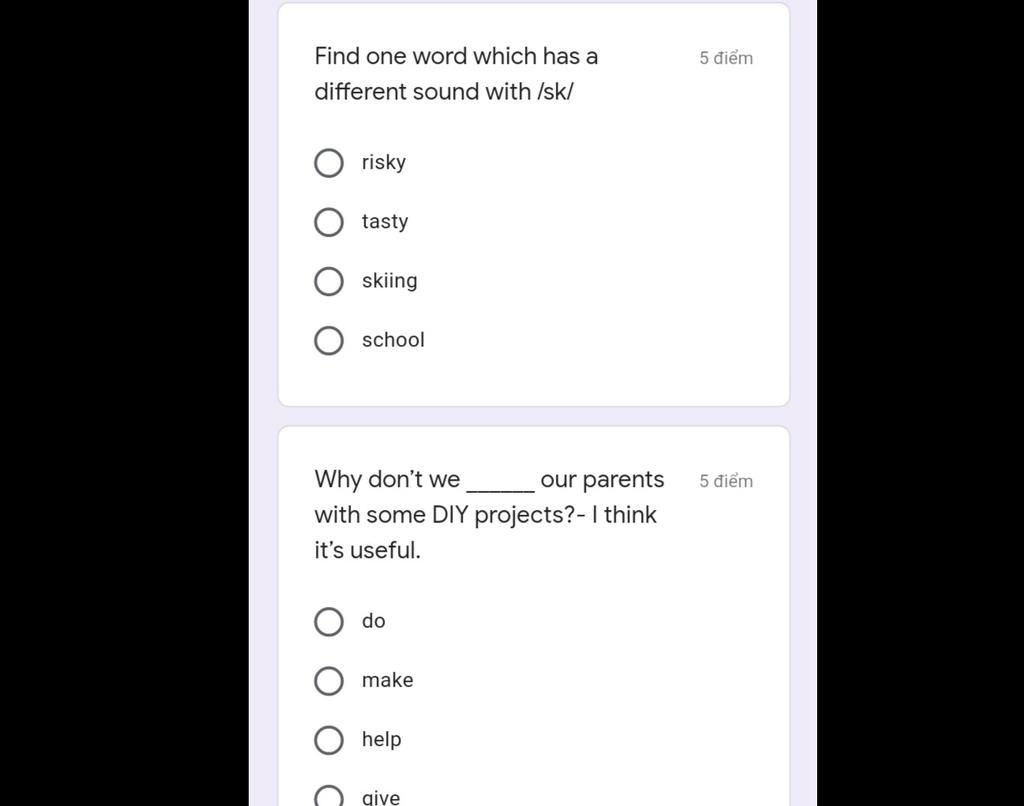Click the 'do' answer label text
Screen dimensions: 1024x806
point(374,621)
